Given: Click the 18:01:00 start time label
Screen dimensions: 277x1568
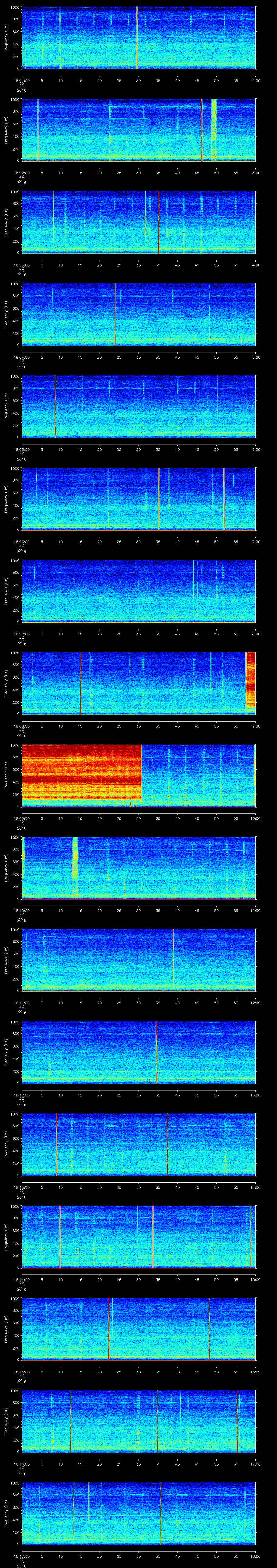Looking at the screenshot, I should [21, 80].
